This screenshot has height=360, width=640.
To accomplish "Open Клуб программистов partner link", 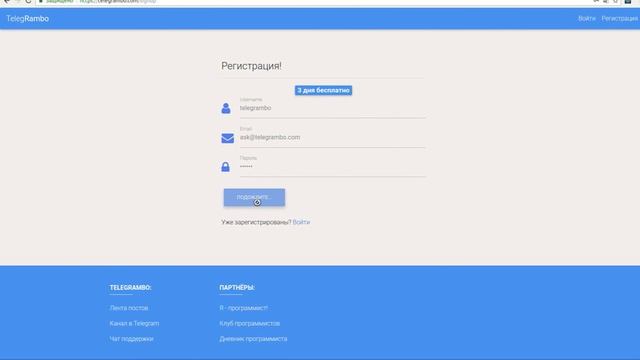I will [x=249, y=323].
